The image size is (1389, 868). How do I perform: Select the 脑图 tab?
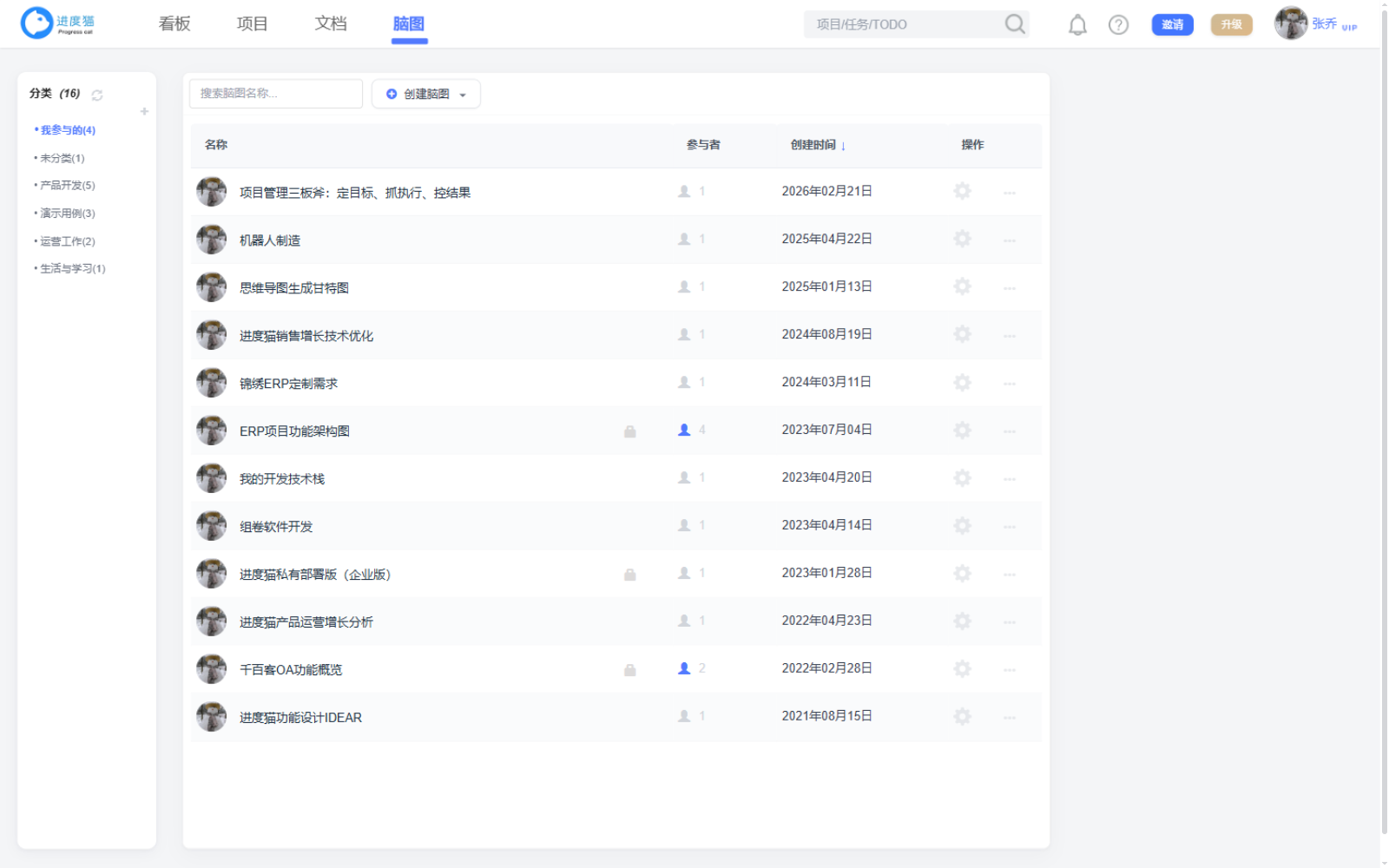coord(409,23)
